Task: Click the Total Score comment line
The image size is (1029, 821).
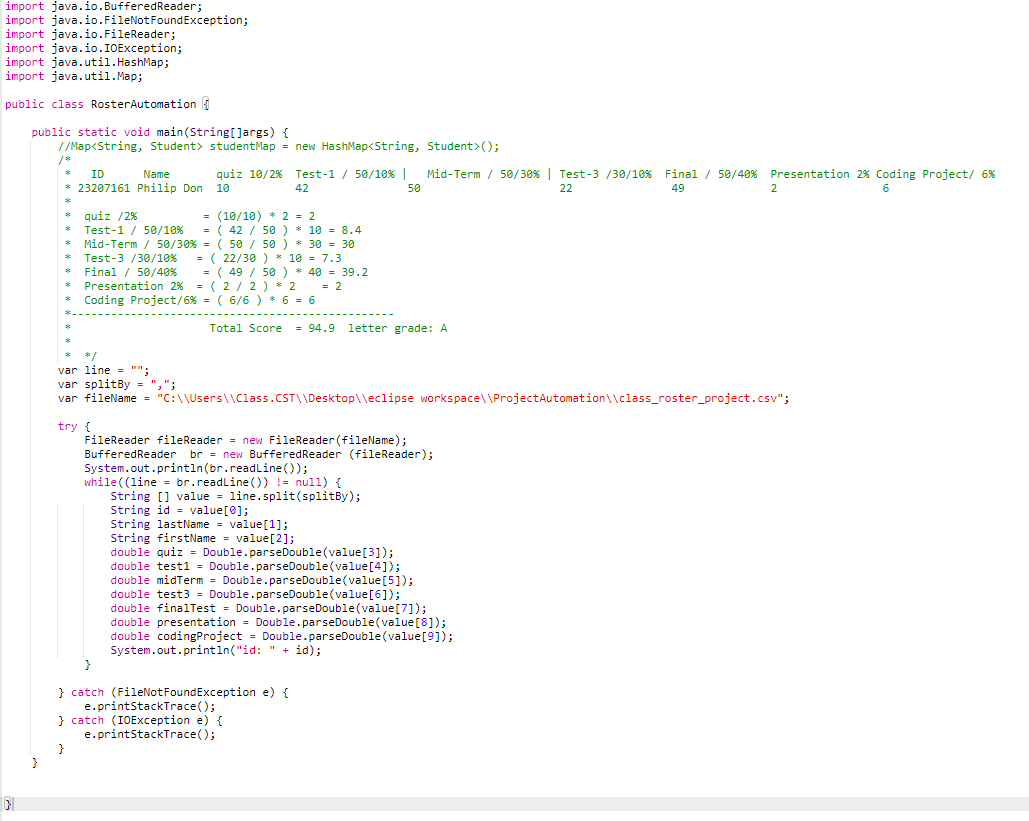Action: tap(245, 327)
